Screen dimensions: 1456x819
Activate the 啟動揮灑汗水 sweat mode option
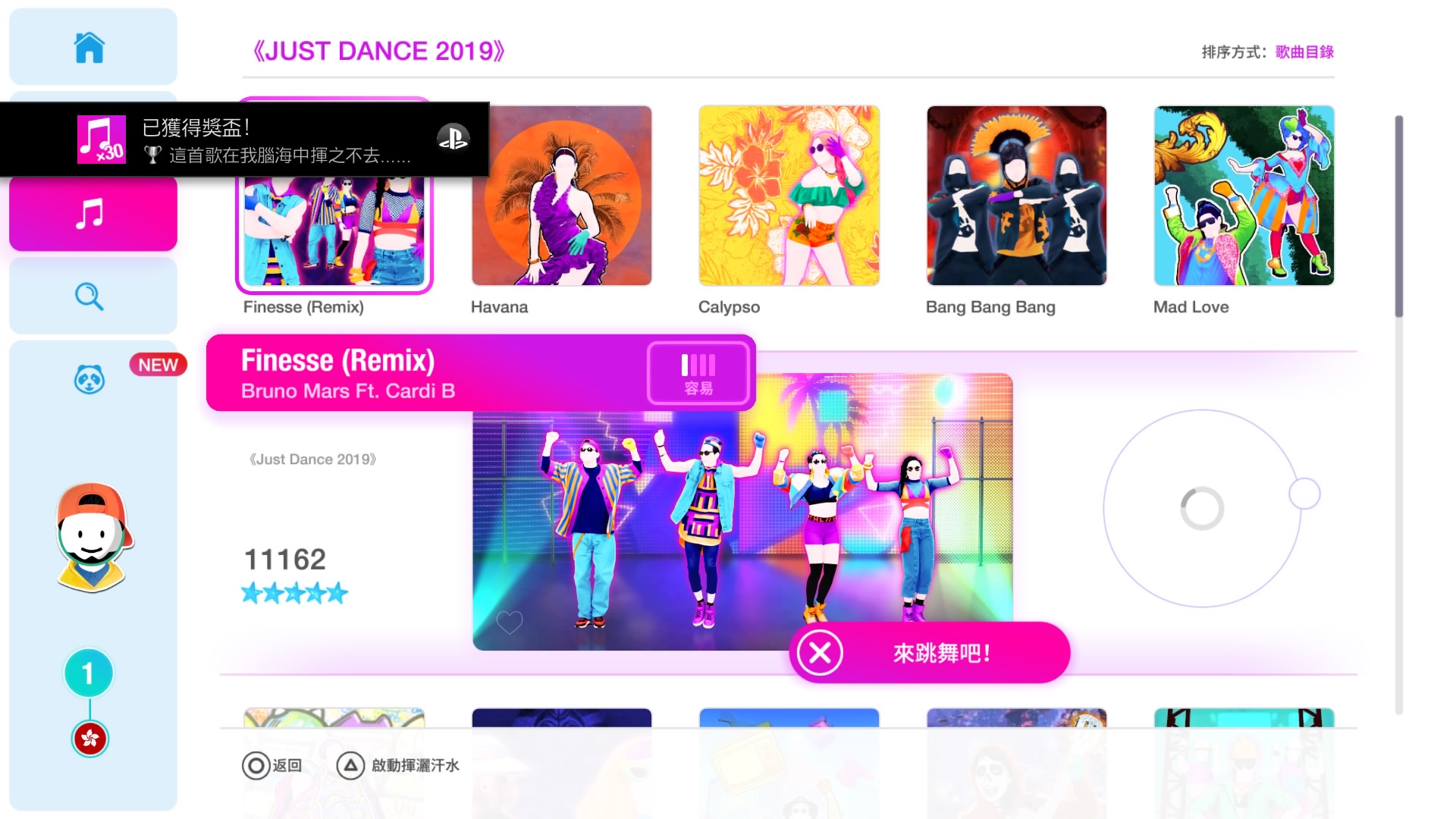coord(398,765)
